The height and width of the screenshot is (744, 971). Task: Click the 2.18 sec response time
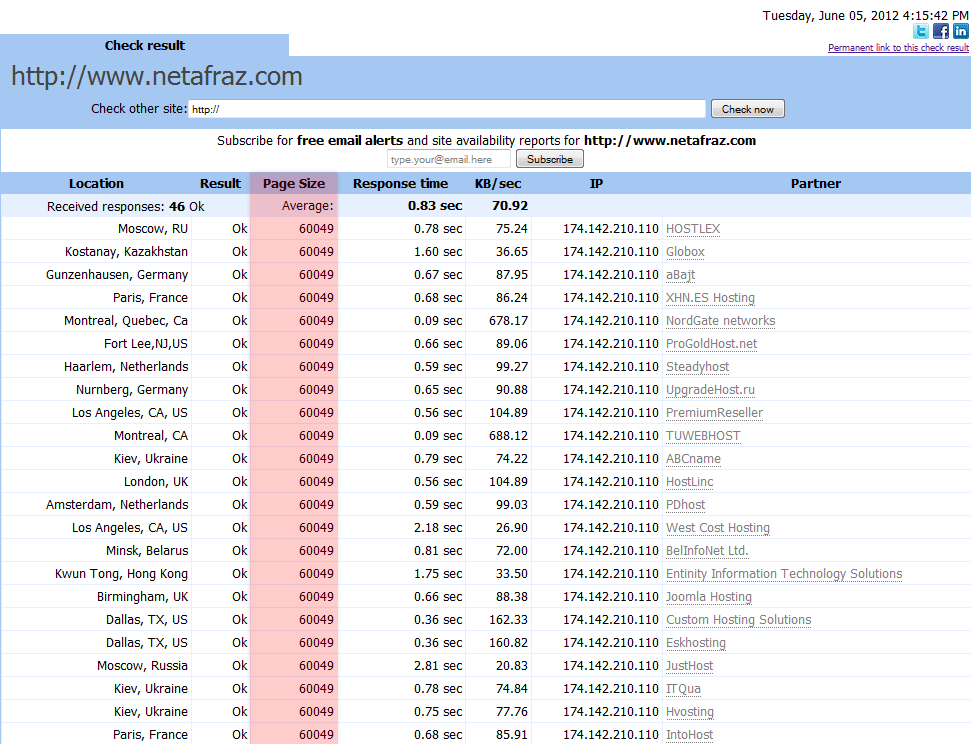[438, 527]
